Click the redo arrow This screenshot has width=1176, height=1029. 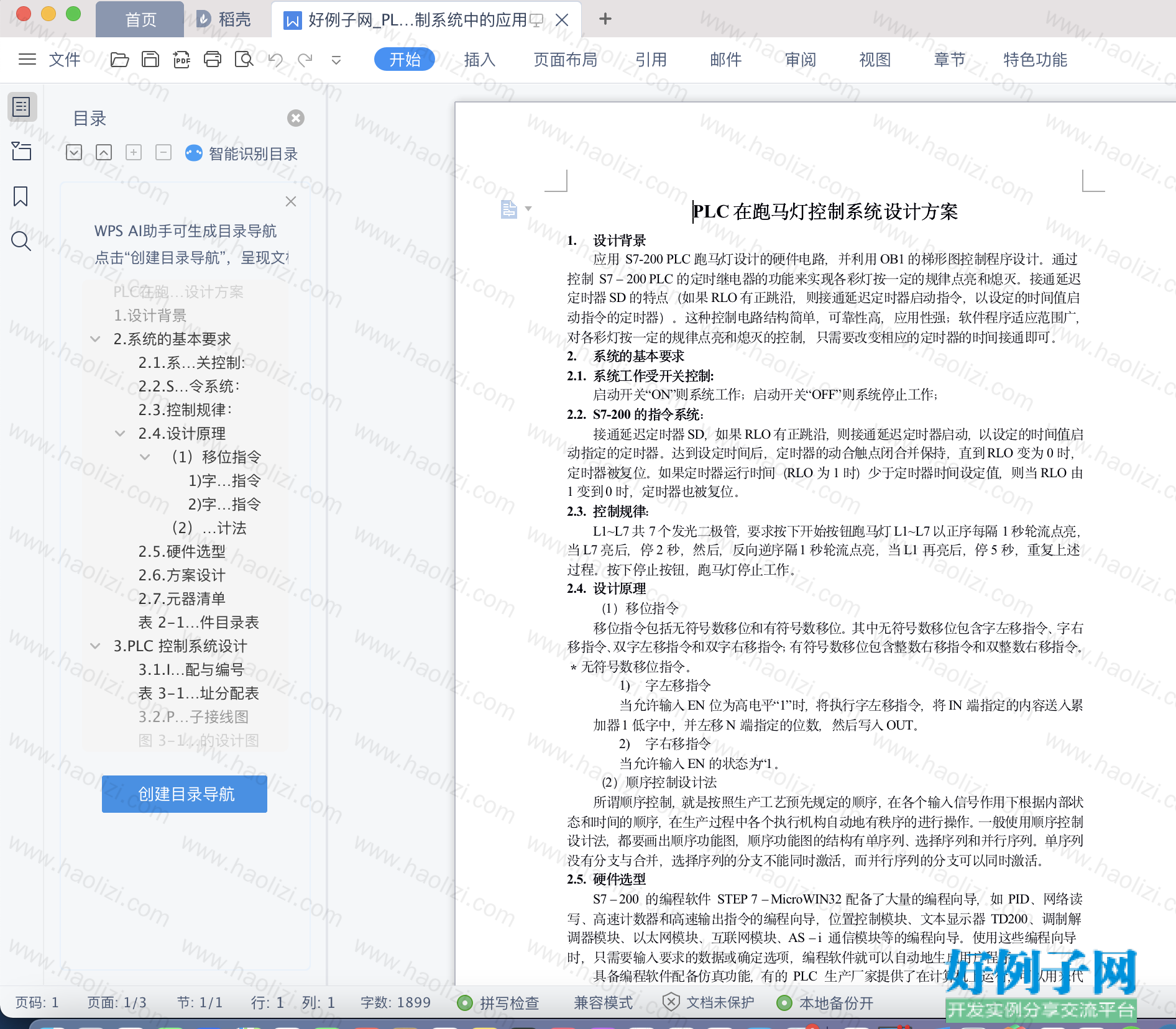(305, 60)
